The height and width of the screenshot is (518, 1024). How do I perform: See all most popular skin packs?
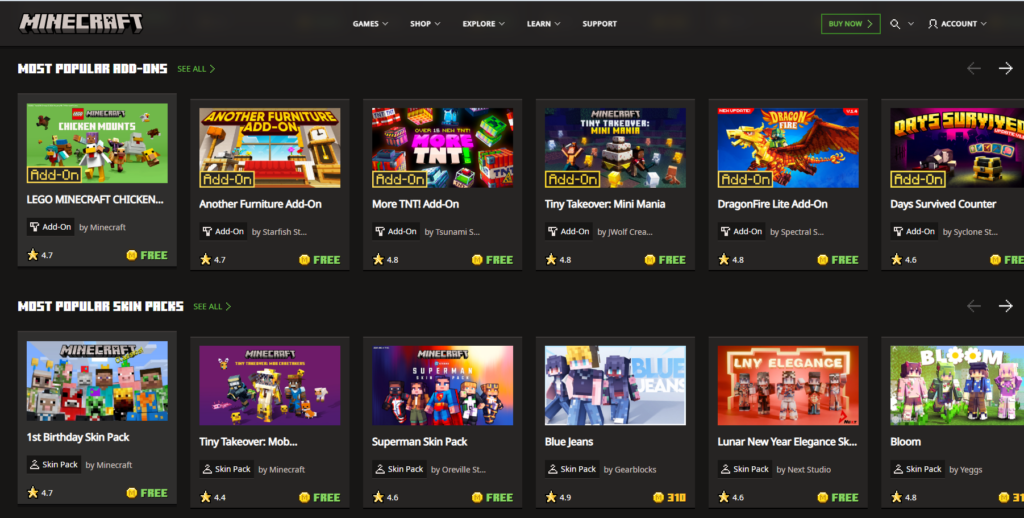212,306
